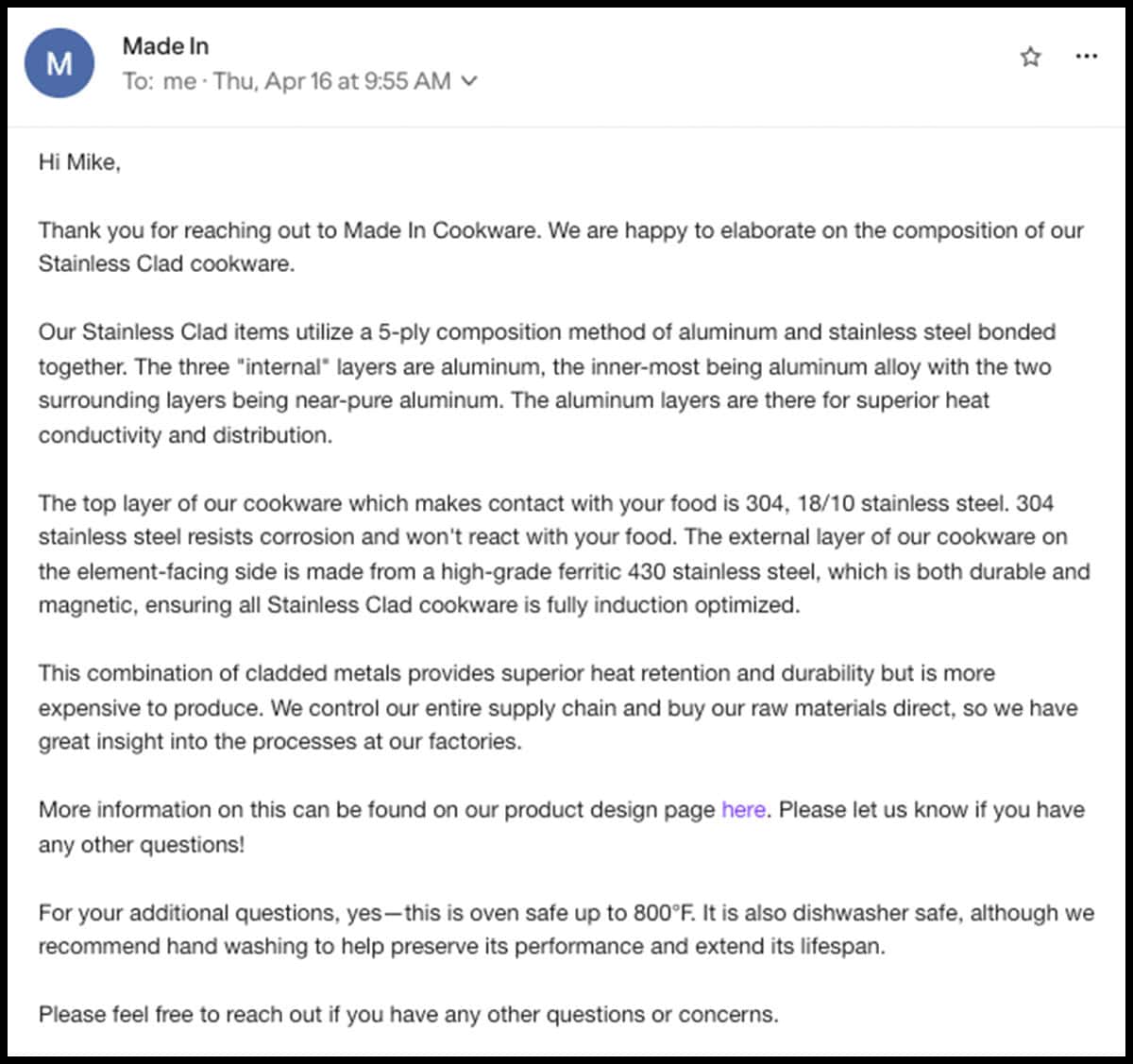Select the purple "M" sender icon
The image size is (1133, 1064).
59,63
